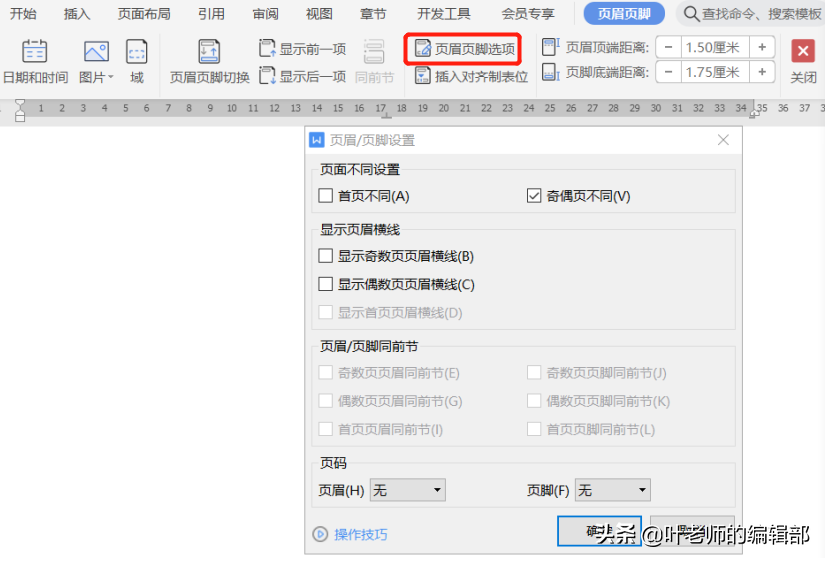
Task: Open the 章节 tab
Action: click(x=373, y=14)
